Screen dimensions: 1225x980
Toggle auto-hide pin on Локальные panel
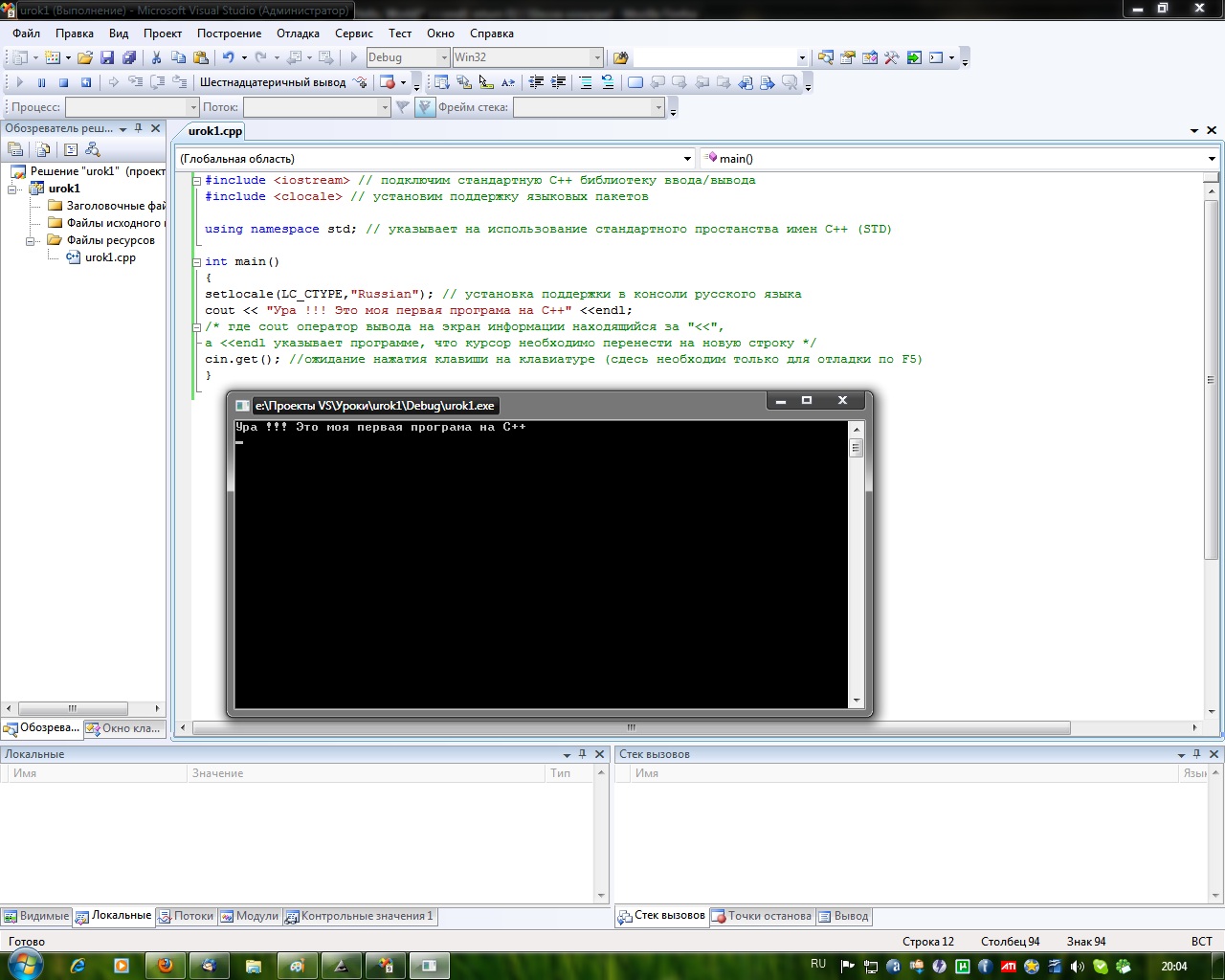(583, 754)
